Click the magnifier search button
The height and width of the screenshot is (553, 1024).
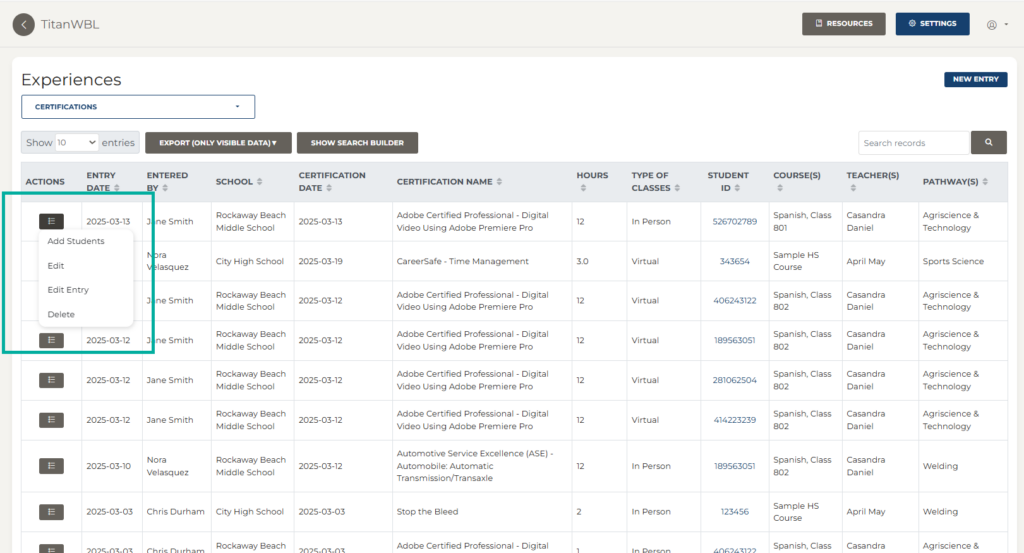989,142
